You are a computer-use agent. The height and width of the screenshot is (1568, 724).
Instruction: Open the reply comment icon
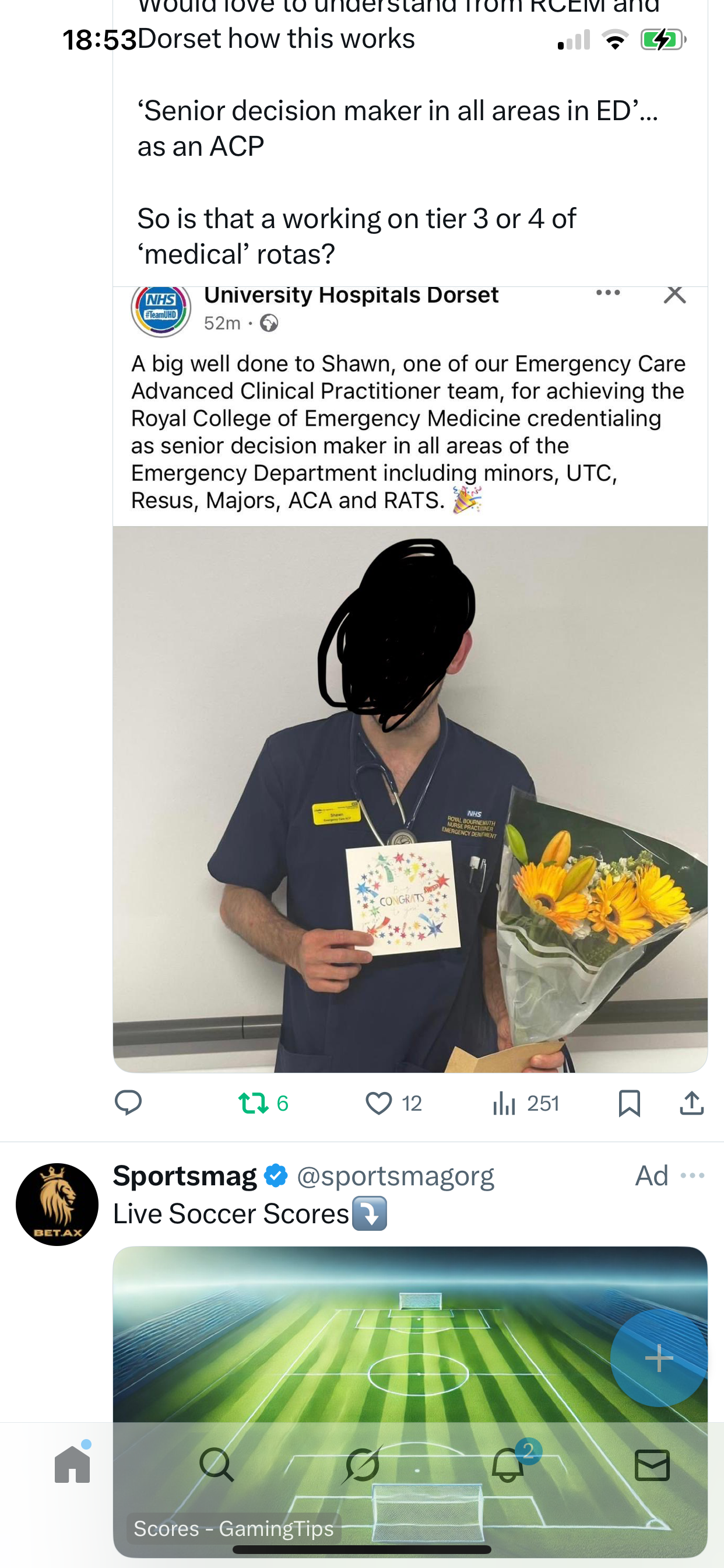pyautogui.click(x=128, y=1102)
